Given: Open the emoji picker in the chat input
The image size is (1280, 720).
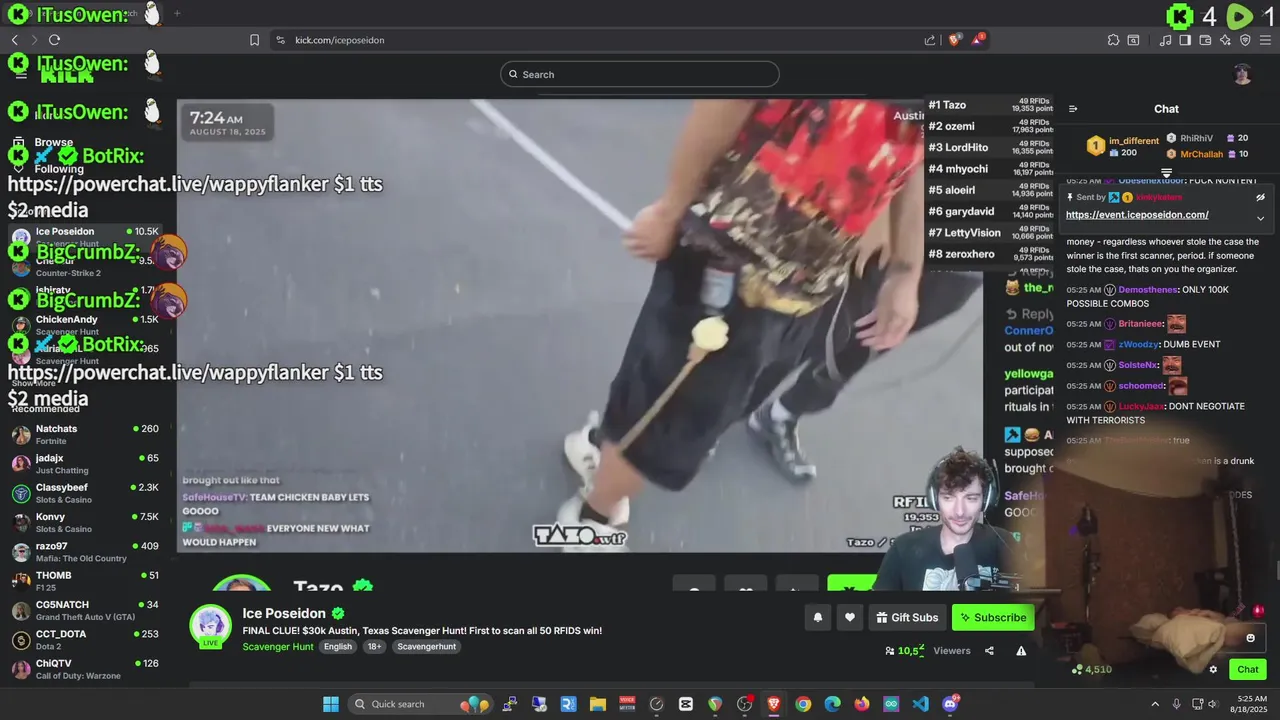Looking at the screenshot, I should coord(1250,638).
